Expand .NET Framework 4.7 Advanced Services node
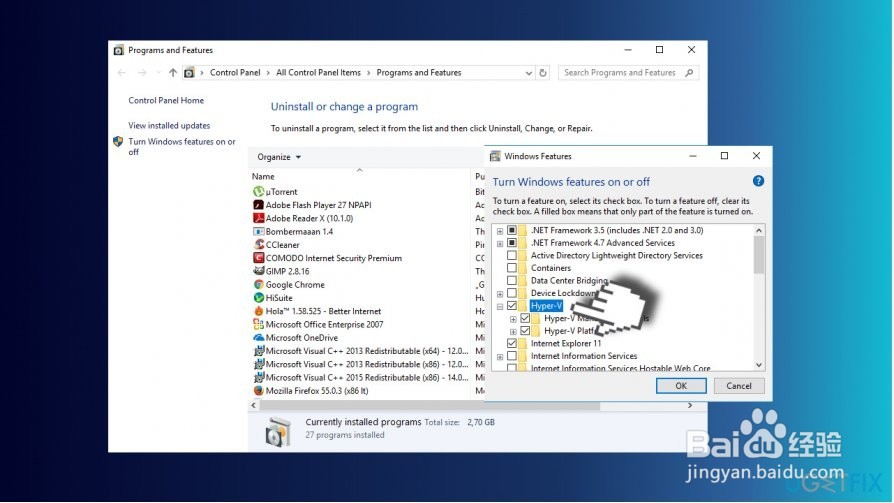 click(x=500, y=244)
